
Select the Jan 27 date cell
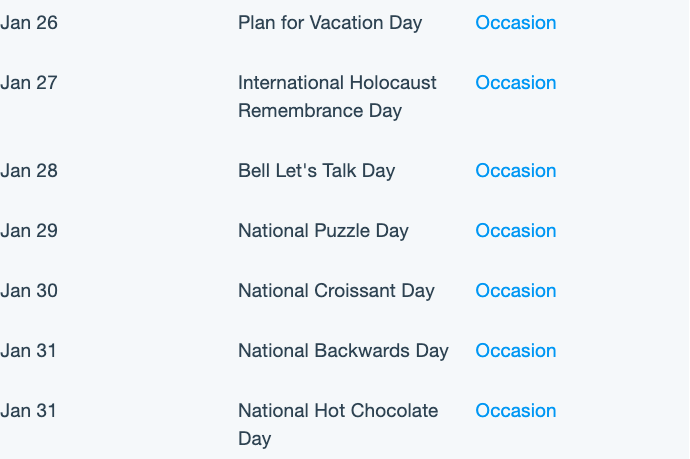coord(29,83)
